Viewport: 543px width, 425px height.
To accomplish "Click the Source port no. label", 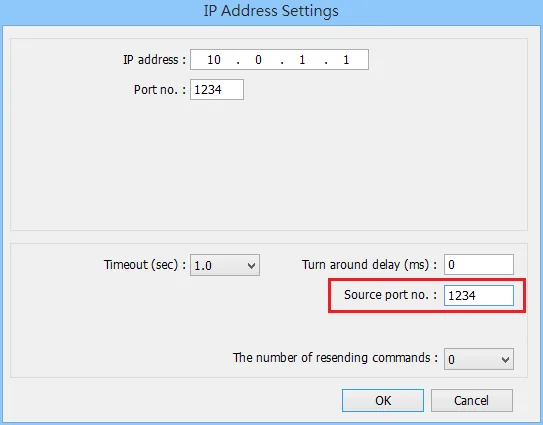I will [390, 295].
